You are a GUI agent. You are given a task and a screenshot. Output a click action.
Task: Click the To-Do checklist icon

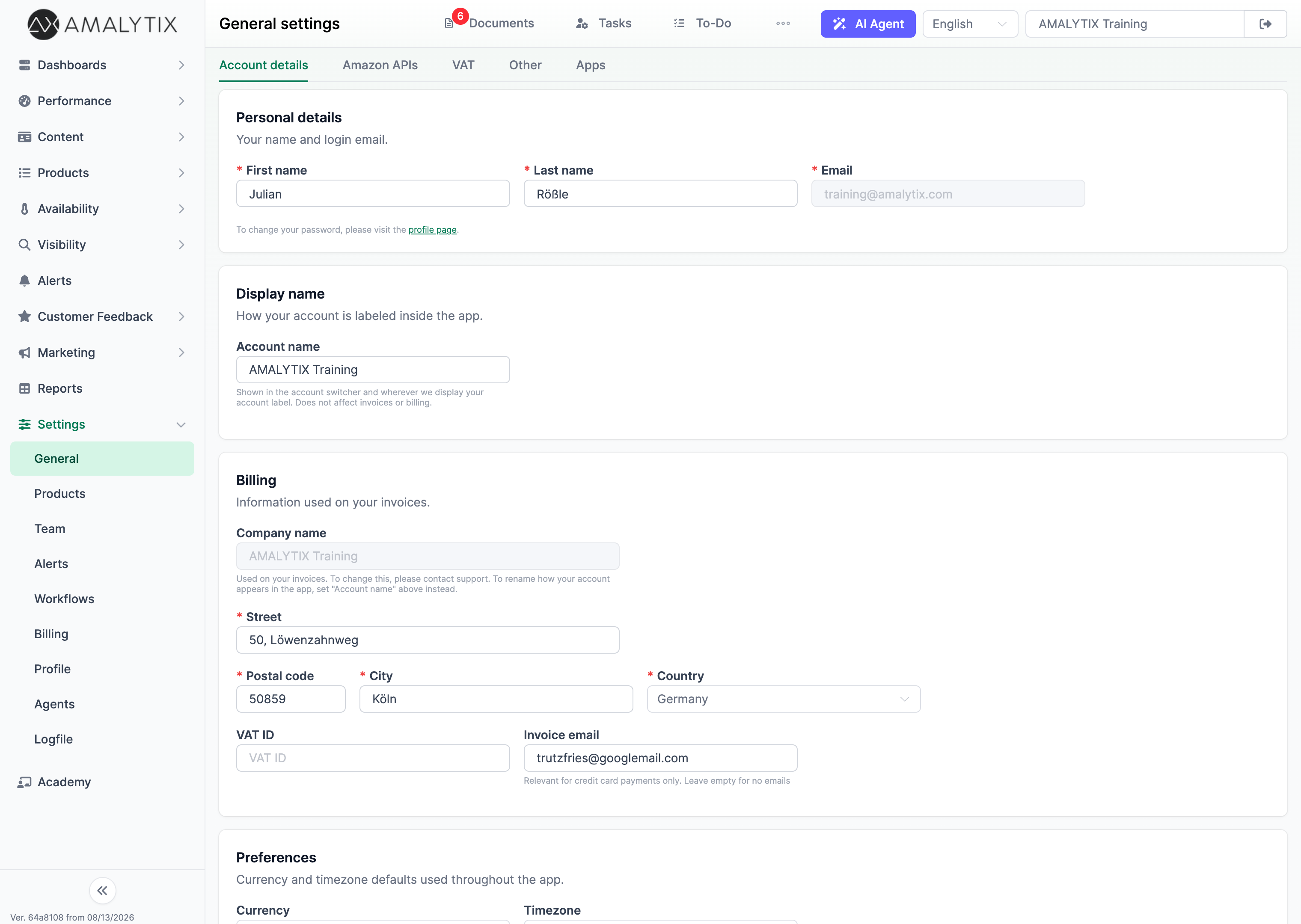click(679, 24)
